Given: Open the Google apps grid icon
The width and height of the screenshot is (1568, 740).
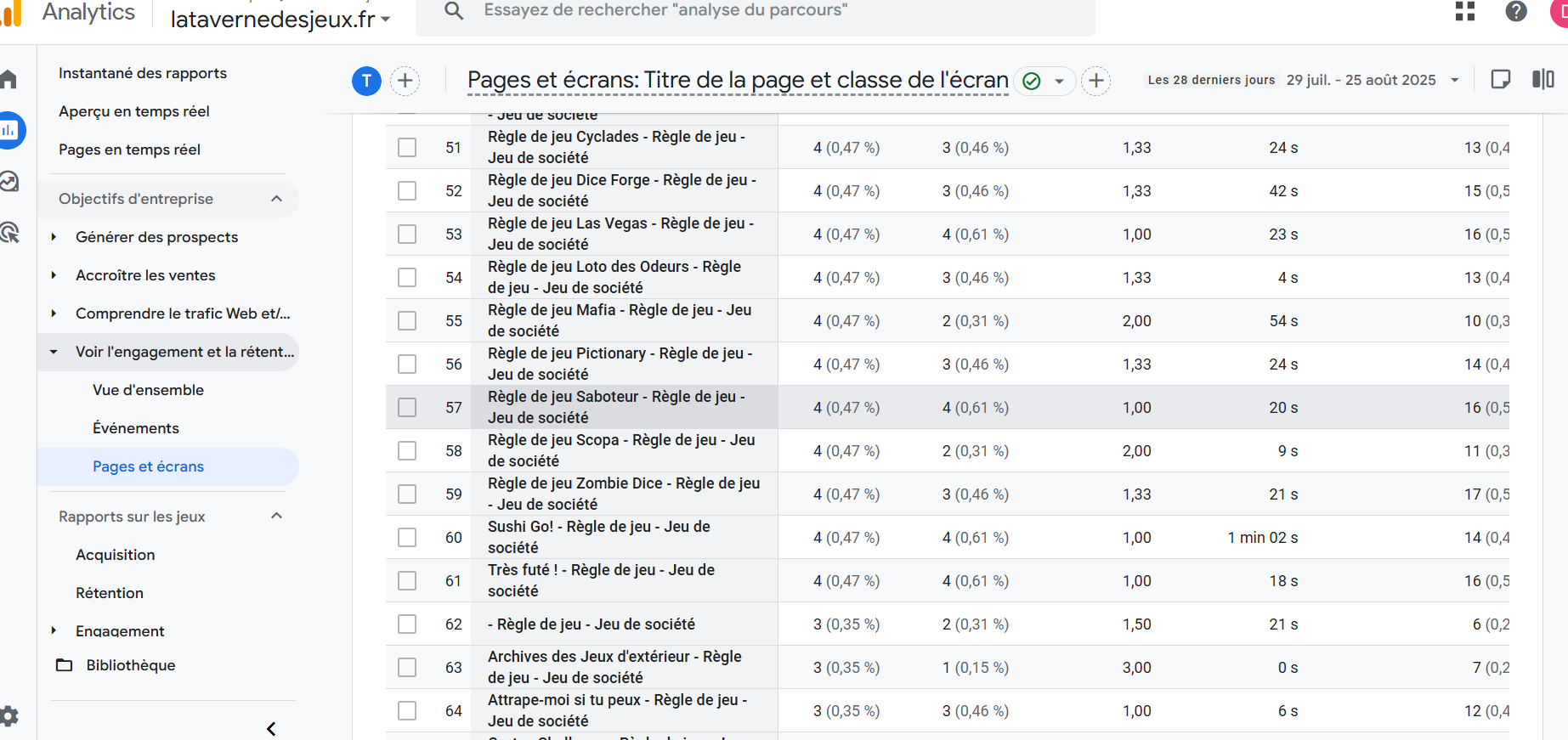Looking at the screenshot, I should (x=1465, y=11).
